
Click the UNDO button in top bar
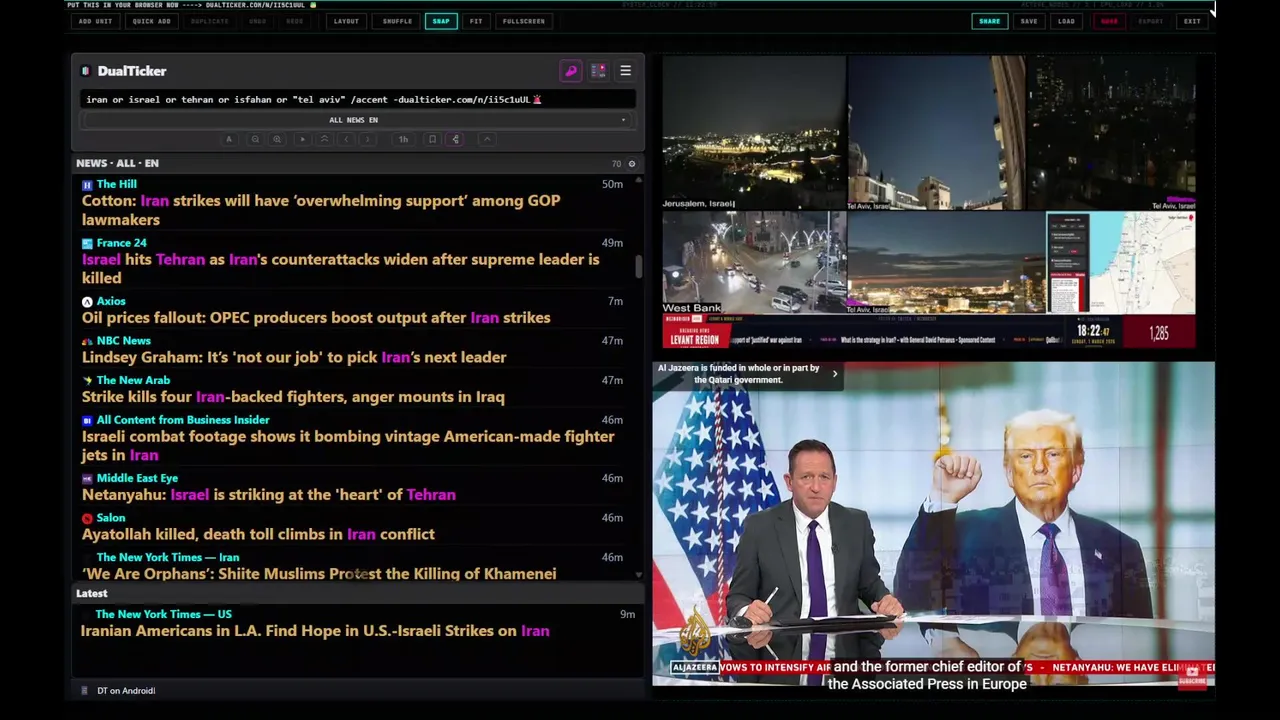[258, 21]
